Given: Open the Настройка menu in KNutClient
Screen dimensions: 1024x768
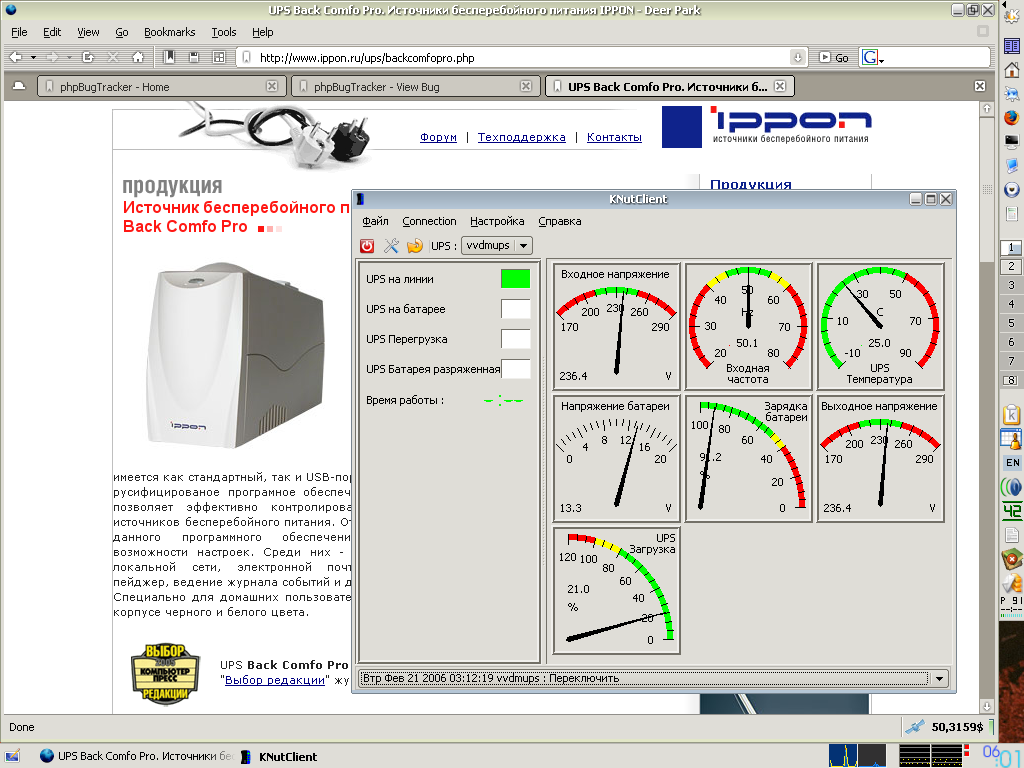Looking at the screenshot, I should click(497, 221).
